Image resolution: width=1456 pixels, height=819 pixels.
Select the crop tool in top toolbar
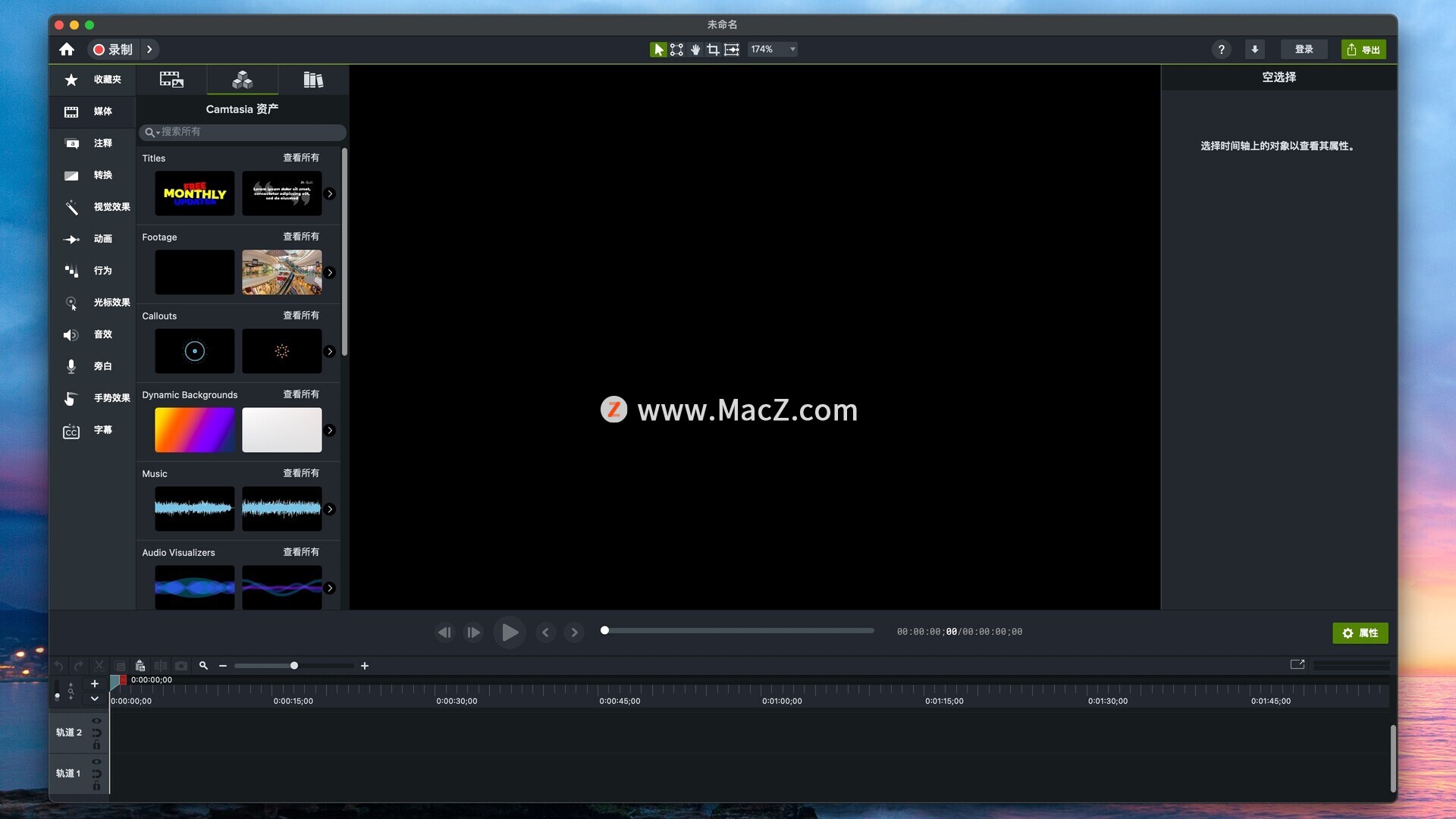(713, 49)
